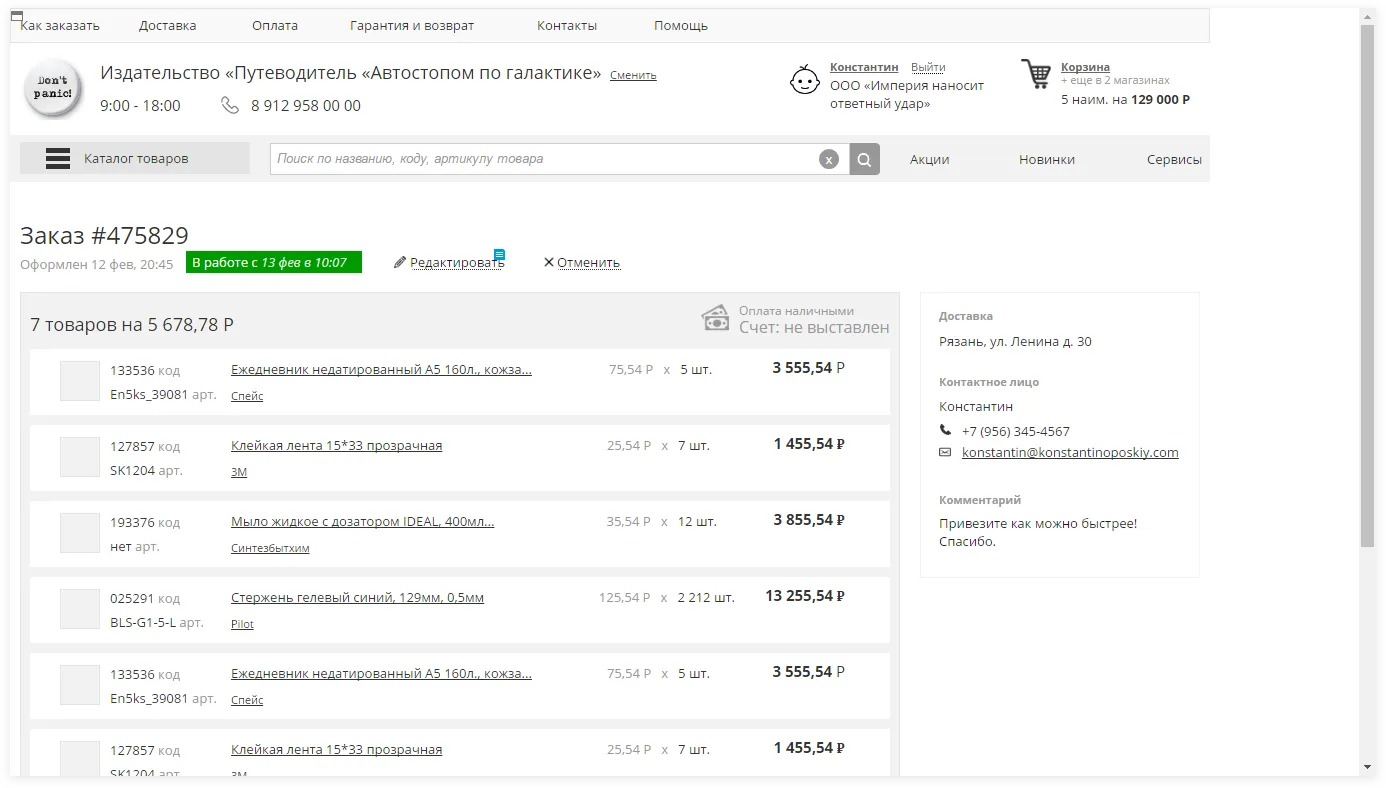Clear the search field with the x button
Viewport: 1386px width, 788px height.
pyautogui.click(x=828, y=159)
